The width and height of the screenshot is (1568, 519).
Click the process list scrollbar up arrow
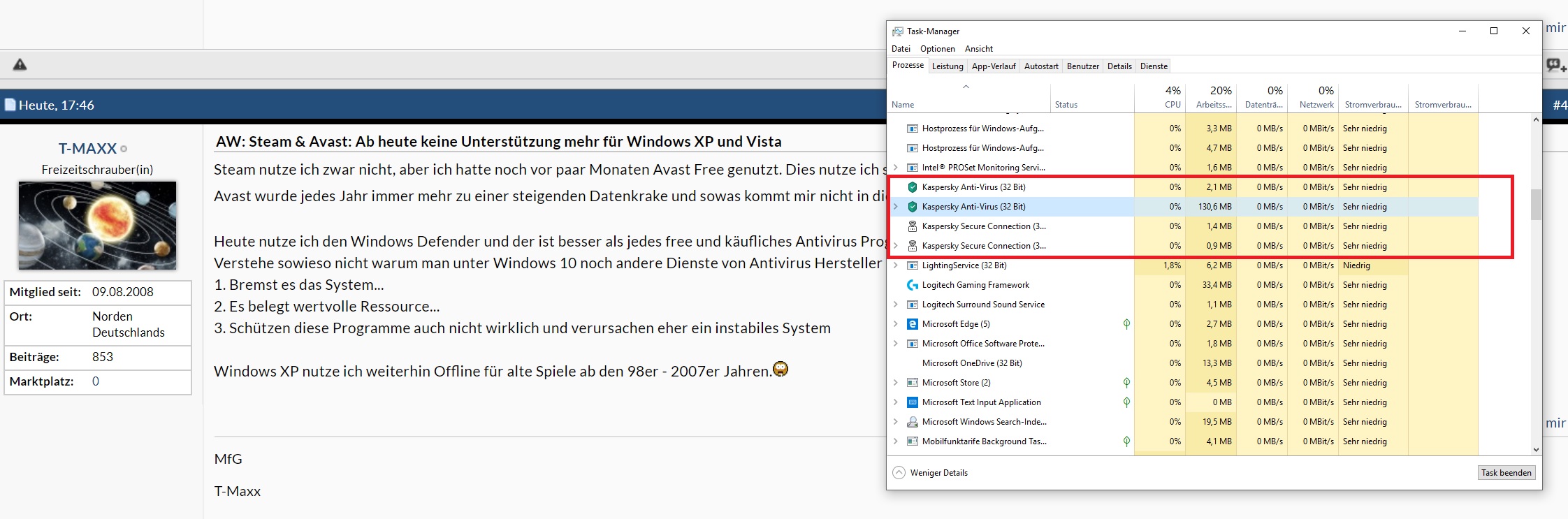(x=1536, y=120)
